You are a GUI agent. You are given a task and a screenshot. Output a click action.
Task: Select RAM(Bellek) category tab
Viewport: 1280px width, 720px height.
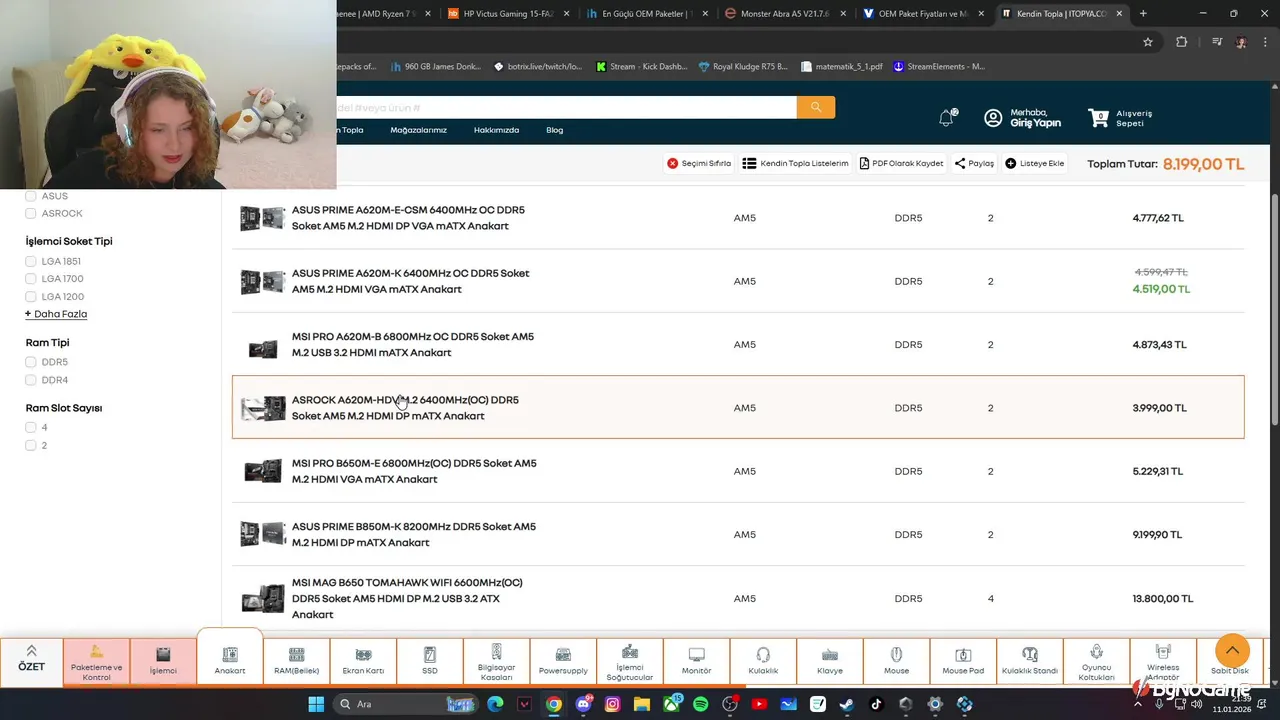click(x=296, y=662)
